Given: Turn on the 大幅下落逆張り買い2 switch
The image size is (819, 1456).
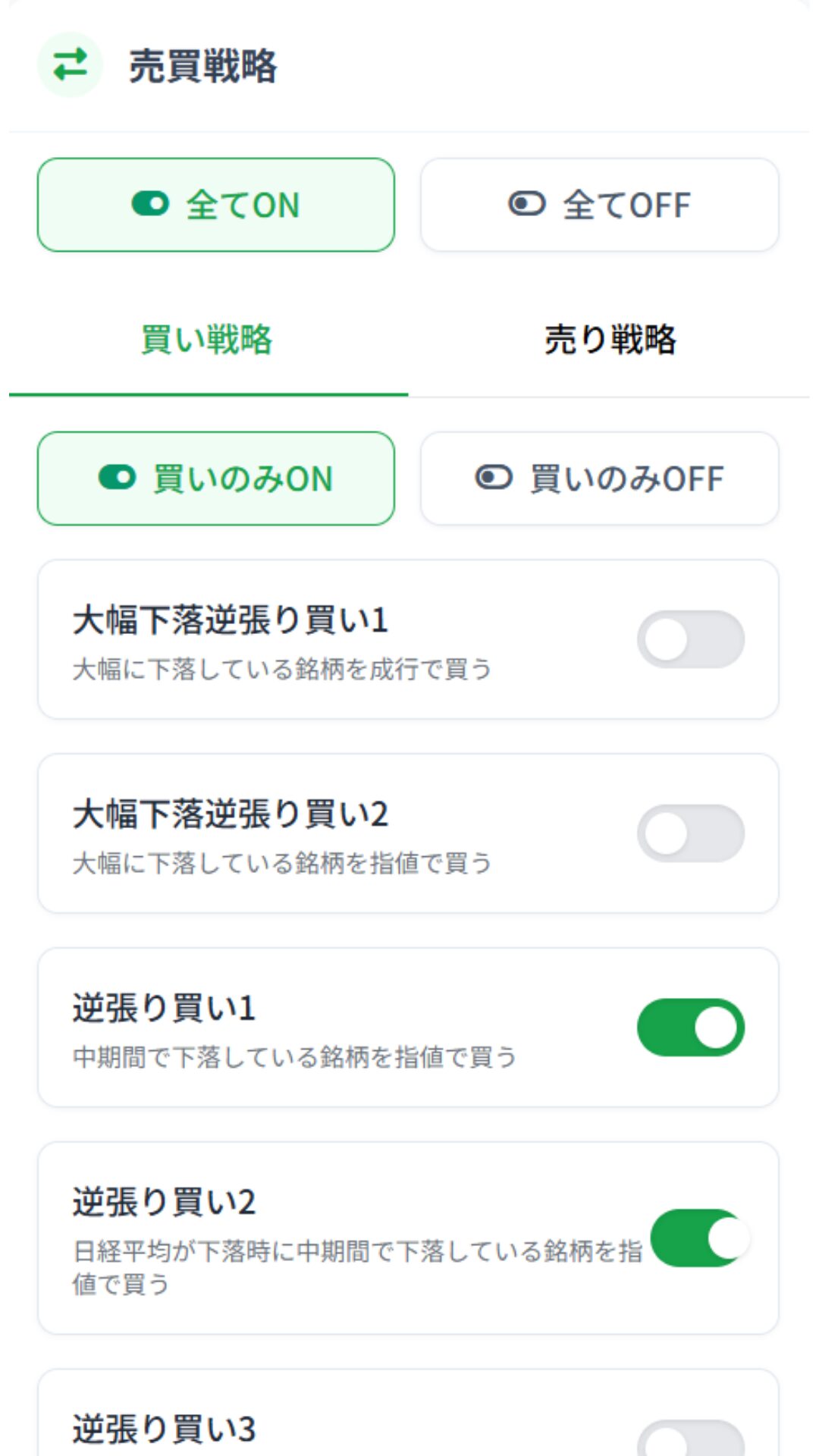Looking at the screenshot, I should click(x=690, y=833).
